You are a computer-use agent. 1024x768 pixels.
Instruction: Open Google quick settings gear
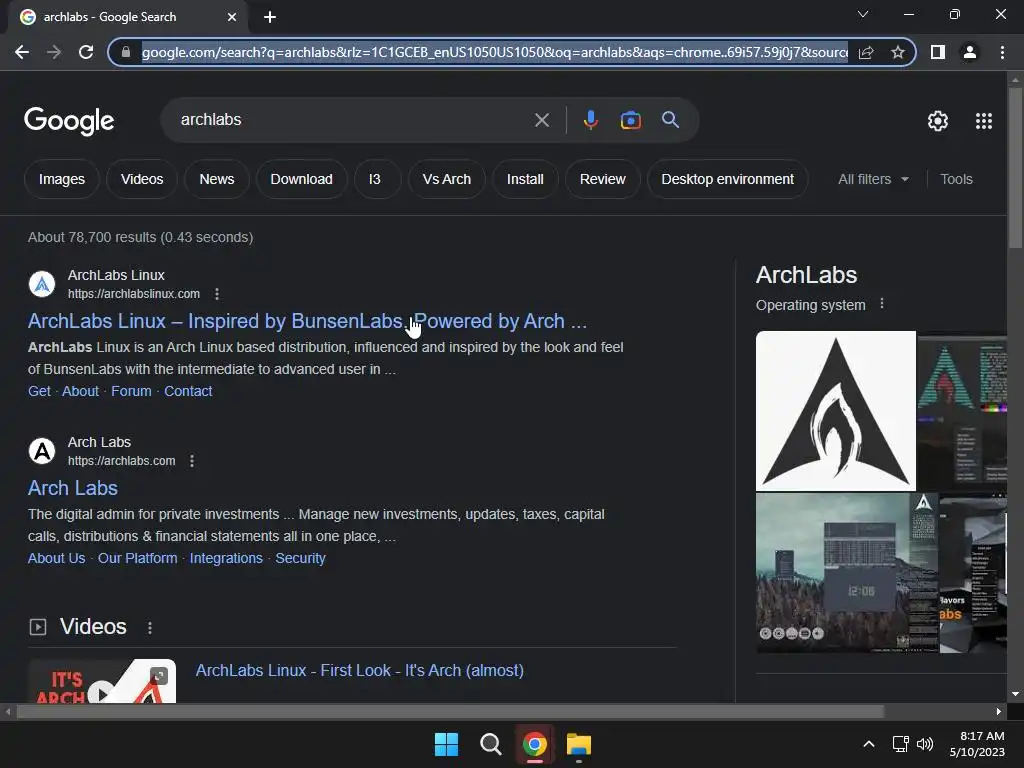point(938,121)
